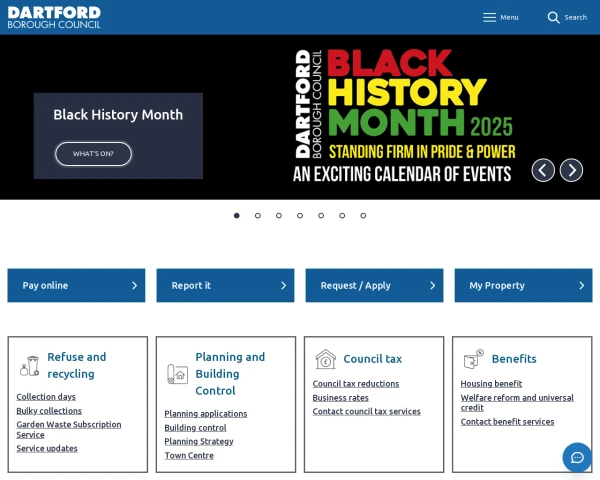600x480 pixels.
Task: Click the chevron on My Property
Action: pyautogui.click(x=582, y=286)
